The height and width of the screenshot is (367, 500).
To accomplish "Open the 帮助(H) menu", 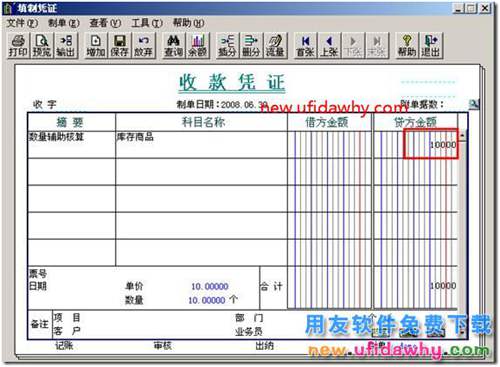I will click(188, 23).
